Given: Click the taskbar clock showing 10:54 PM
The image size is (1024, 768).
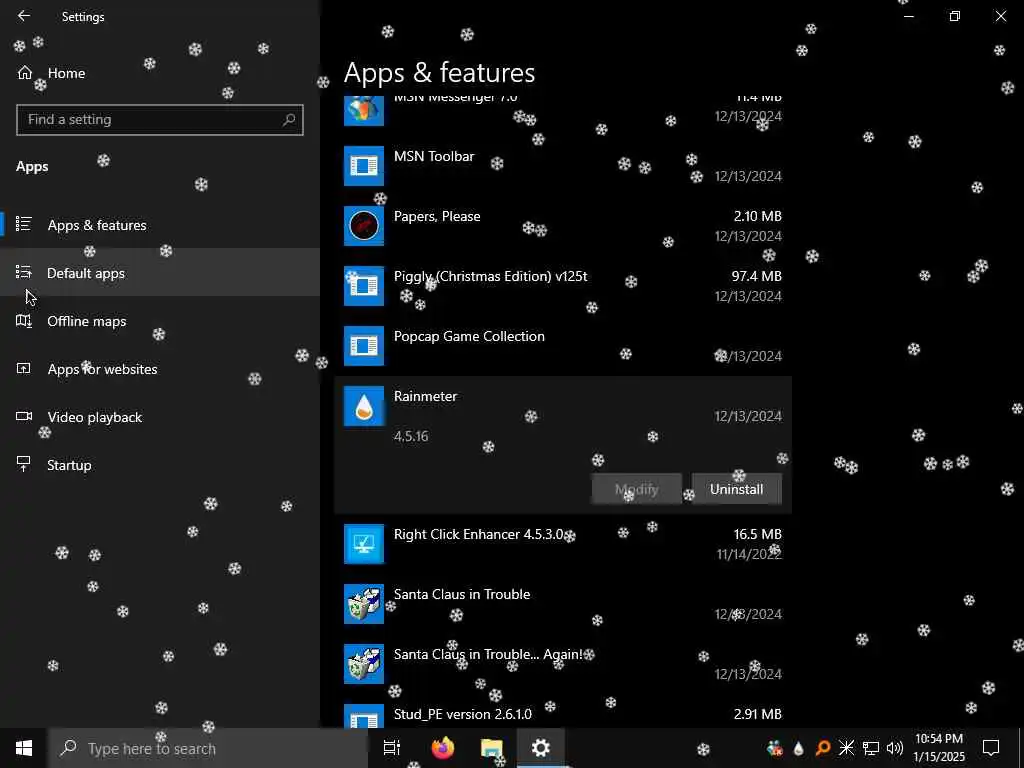Looking at the screenshot, I should click(938, 748).
